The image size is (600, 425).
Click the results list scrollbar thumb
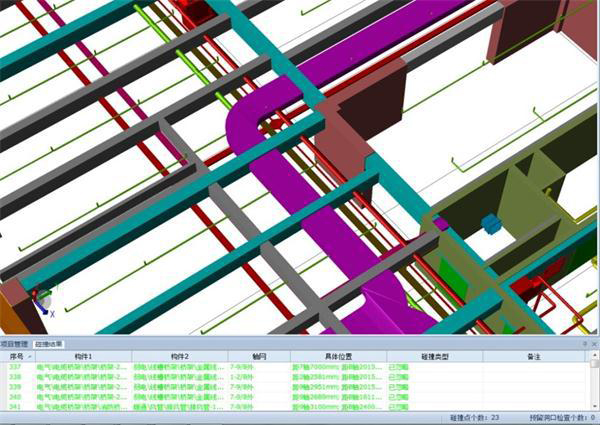click(x=594, y=363)
